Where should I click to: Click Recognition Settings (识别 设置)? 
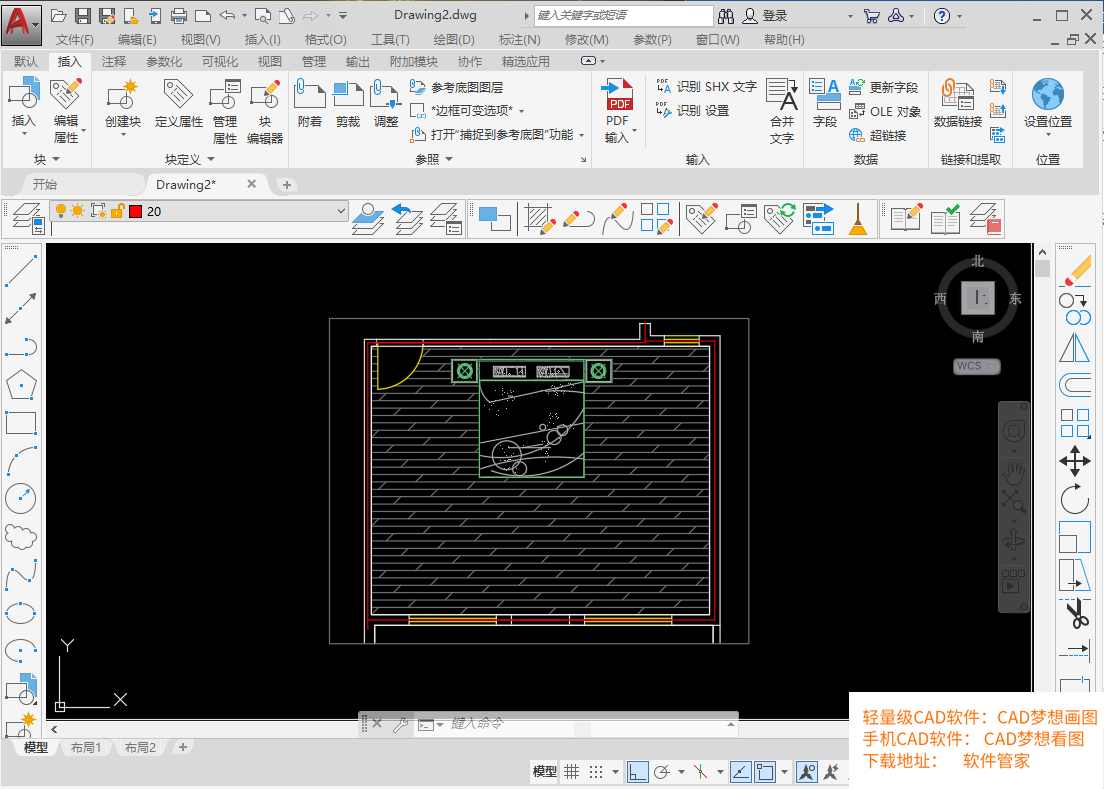click(x=692, y=111)
